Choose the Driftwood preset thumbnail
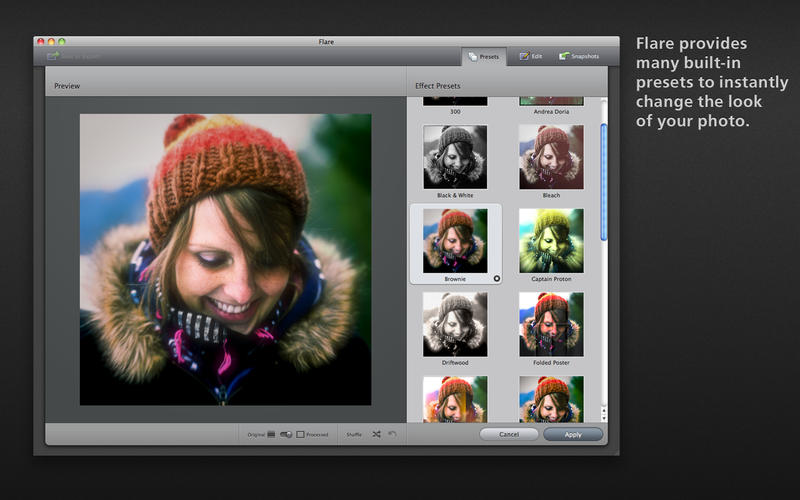800x500 pixels. tap(455, 324)
